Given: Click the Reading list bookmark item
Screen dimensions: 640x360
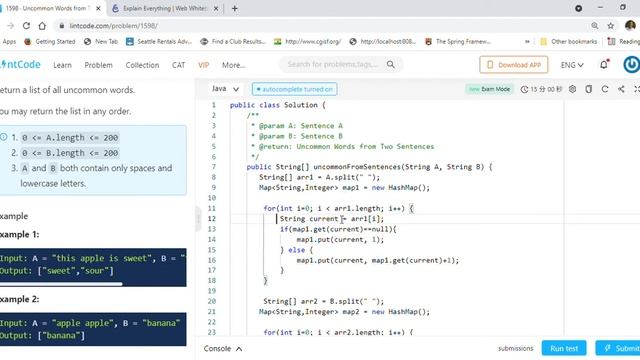Looking at the screenshot, I should click(623, 42).
